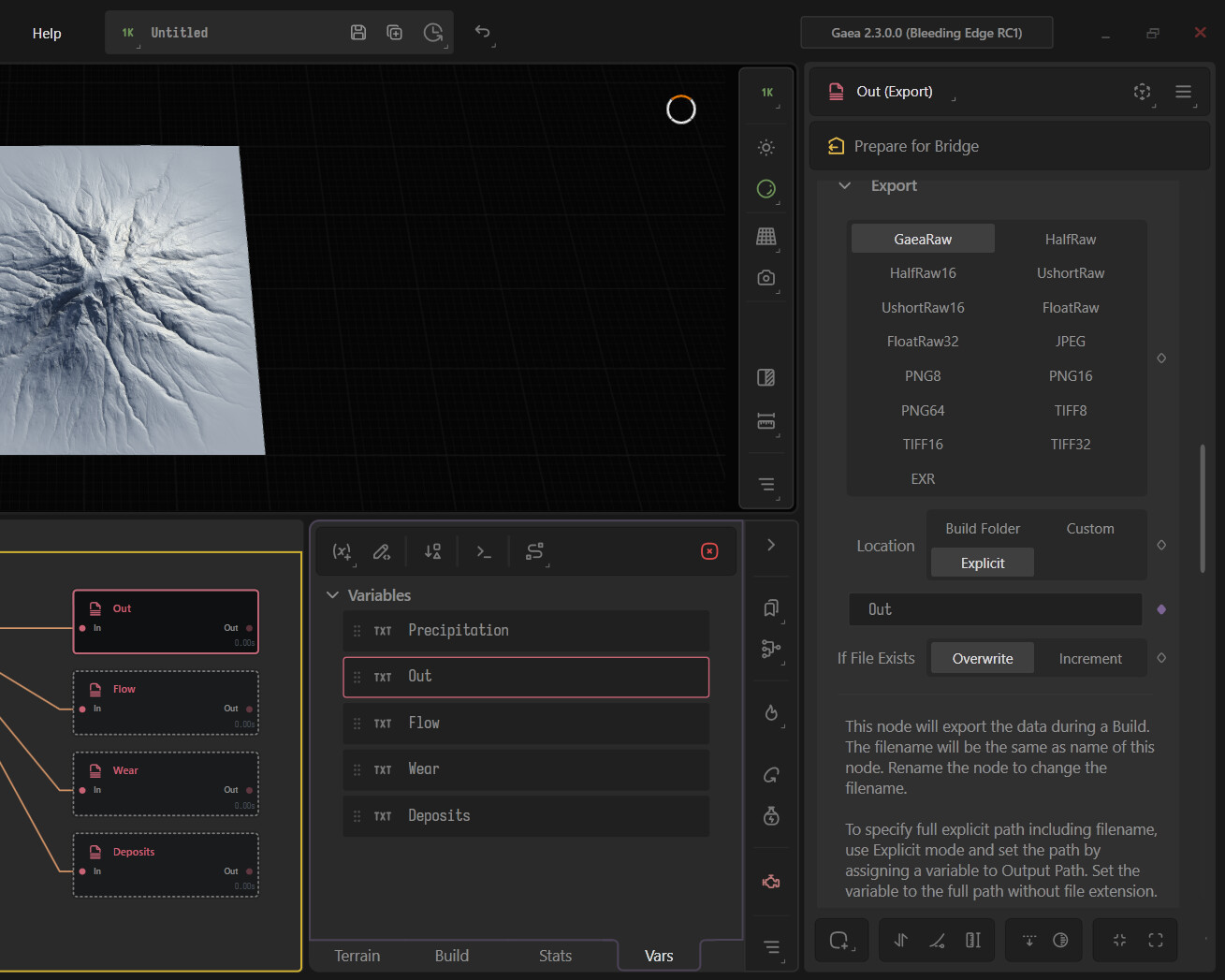Click the Out output path field

tap(996, 609)
